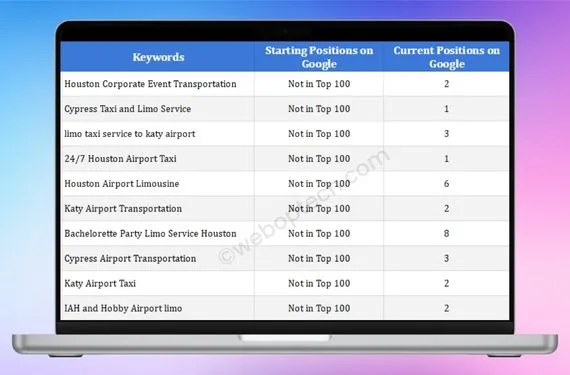Select Cypress Taxi and Limo Service keyword
Image resolution: width=570 pixels, height=375 pixels.
click(x=128, y=109)
